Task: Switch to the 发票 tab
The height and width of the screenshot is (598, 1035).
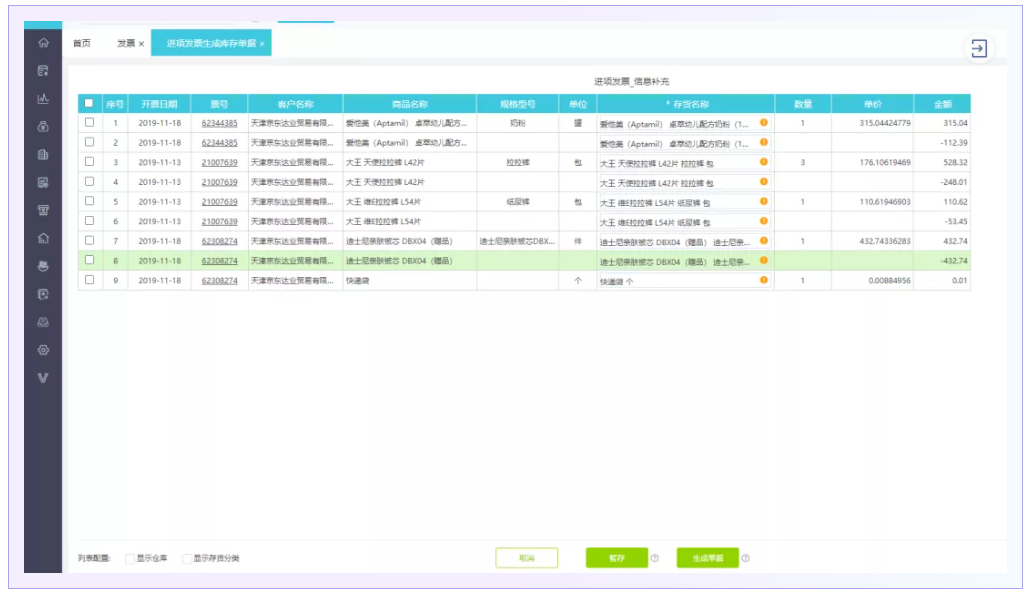Action: pyautogui.click(x=125, y=44)
